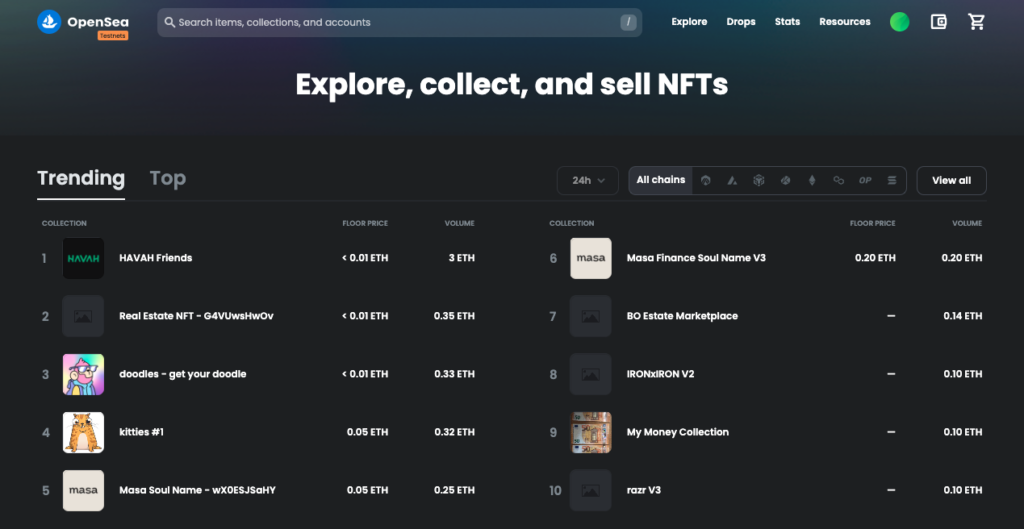The height and width of the screenshot is (529, 1024).
Task: Click placeholder image for BO Estate Marketplace
Action: tap(591, 316)
